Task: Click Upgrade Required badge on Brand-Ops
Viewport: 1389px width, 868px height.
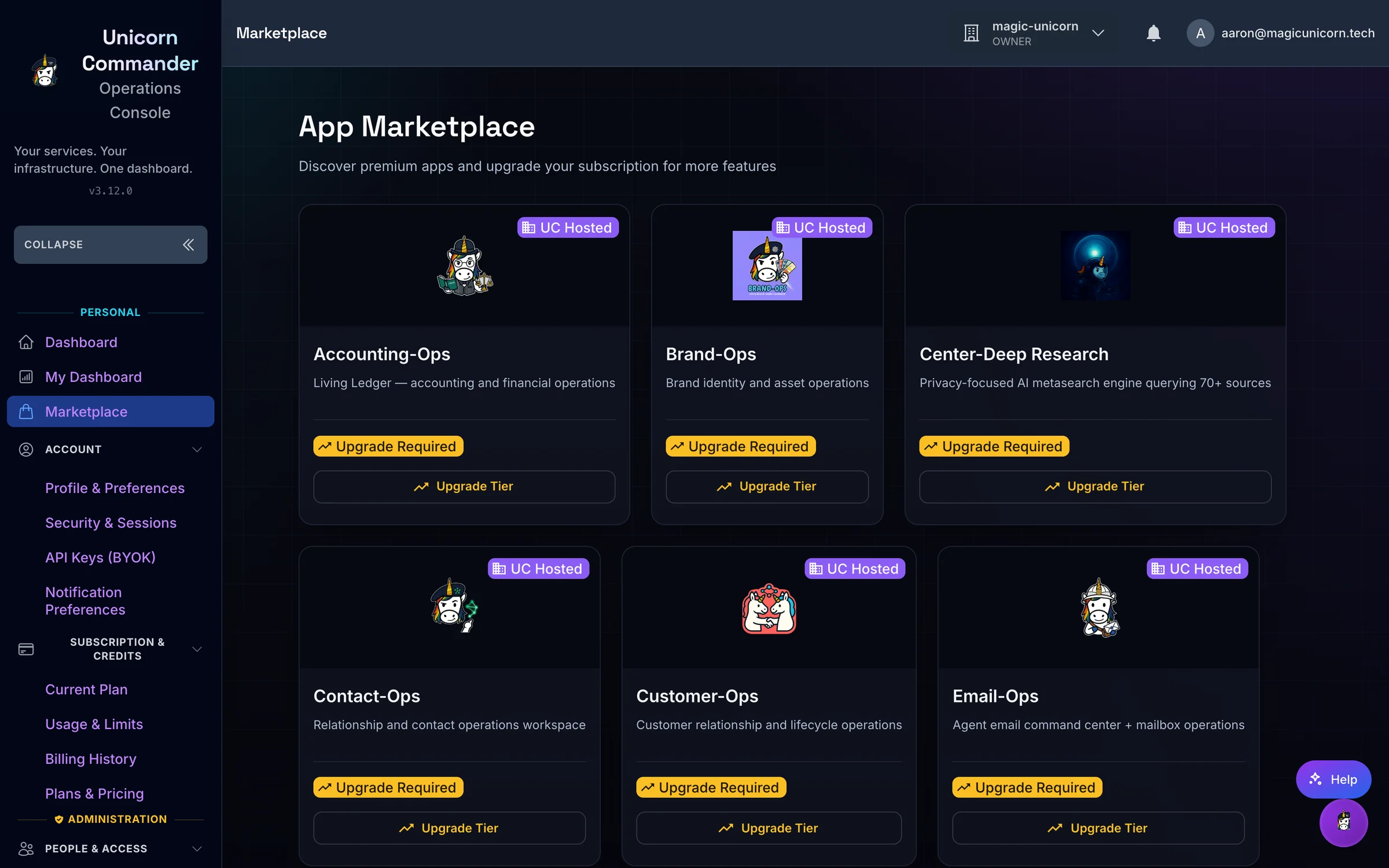Action: click(x=741, y=446)
